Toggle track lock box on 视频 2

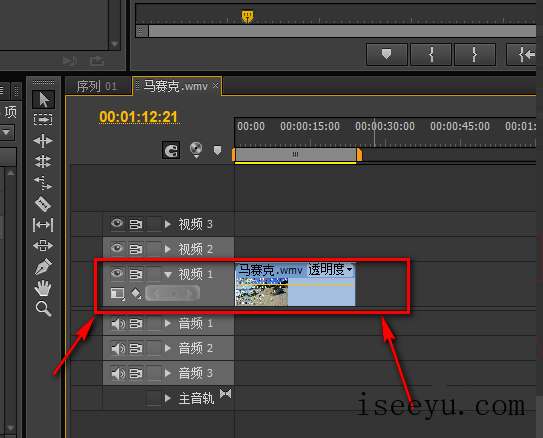pyautogui.click(x=154, y=249)
